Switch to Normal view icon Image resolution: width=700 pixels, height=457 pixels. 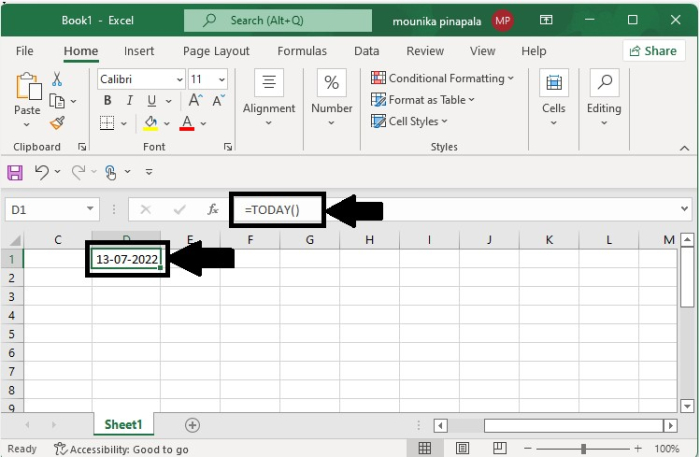click(x=425, y=448)
